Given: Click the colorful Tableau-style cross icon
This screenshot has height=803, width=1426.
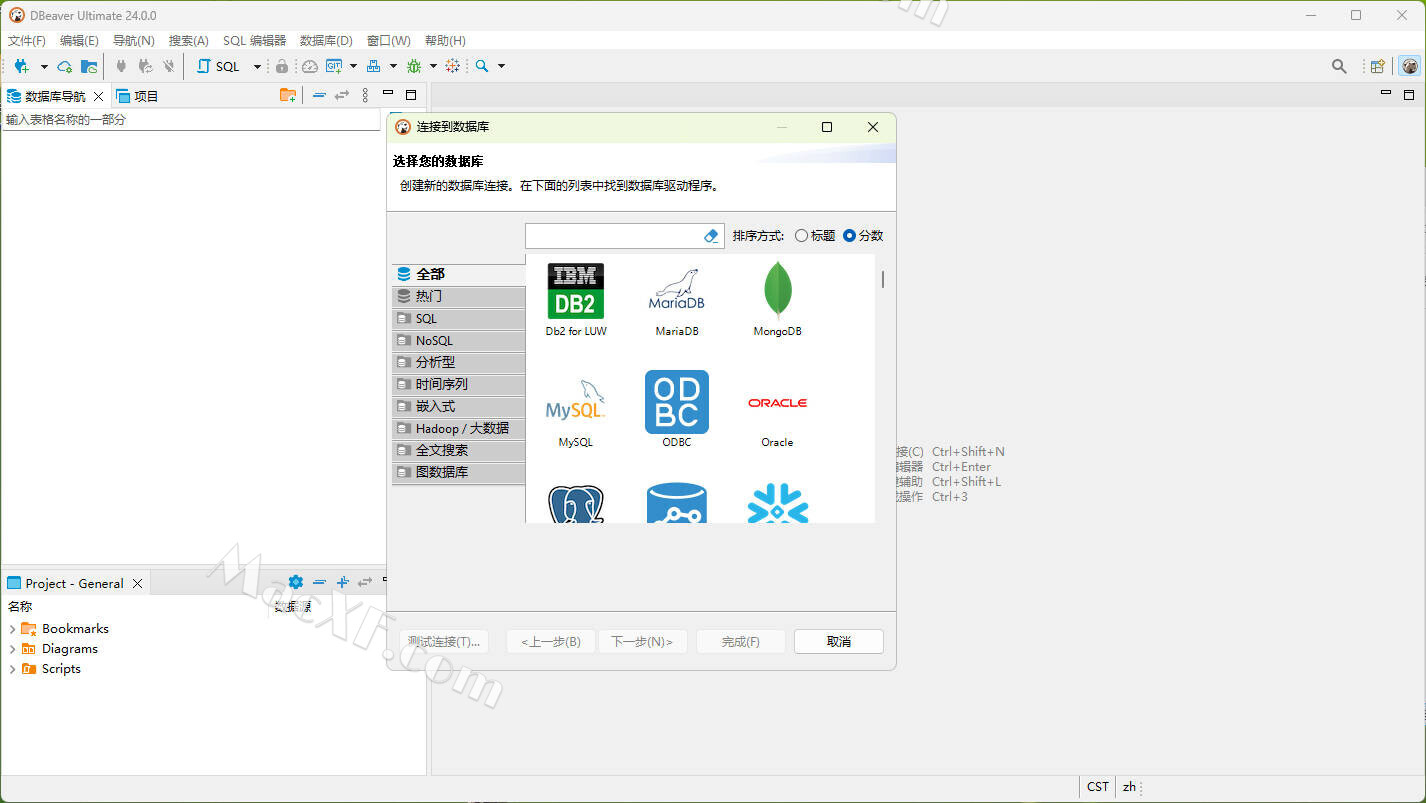Looking at the screenshot, I should click(x=453, y=66).
